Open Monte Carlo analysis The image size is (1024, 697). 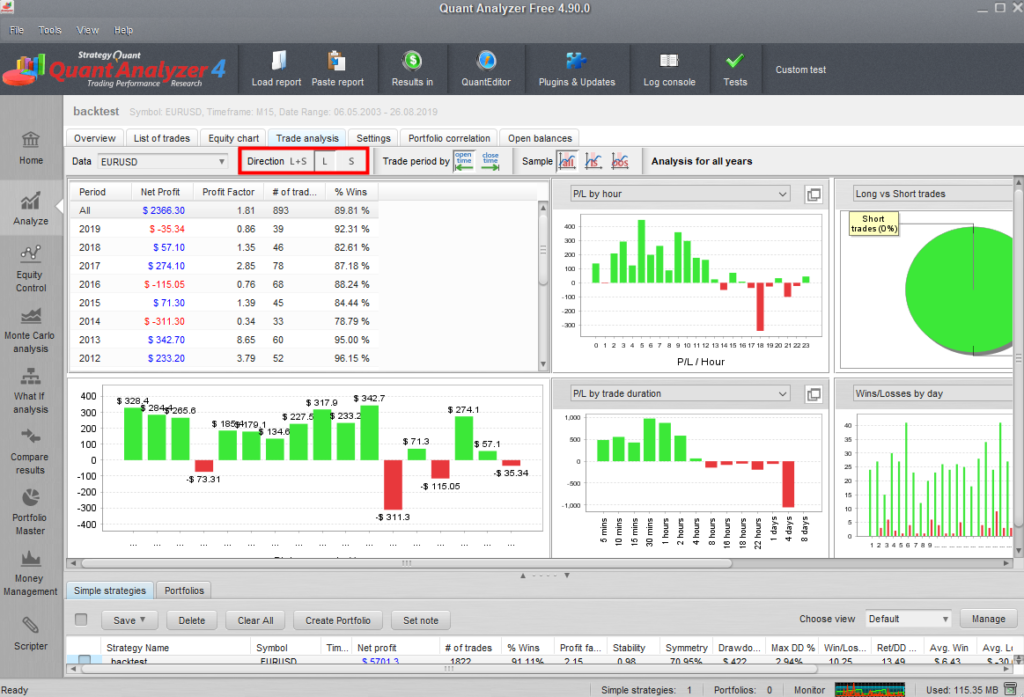tap(31, 331)
